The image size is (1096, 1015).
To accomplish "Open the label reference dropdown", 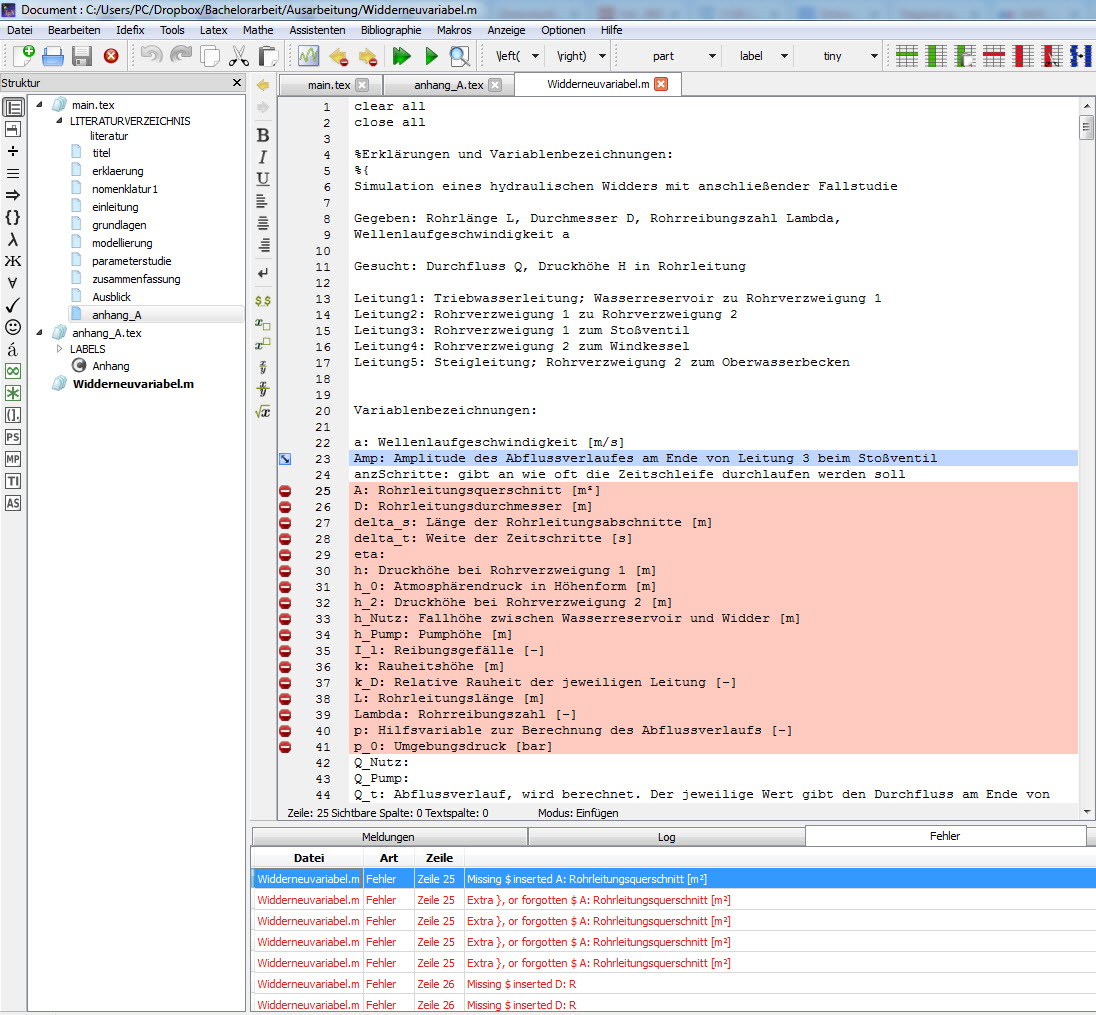I will coord(784,56).
